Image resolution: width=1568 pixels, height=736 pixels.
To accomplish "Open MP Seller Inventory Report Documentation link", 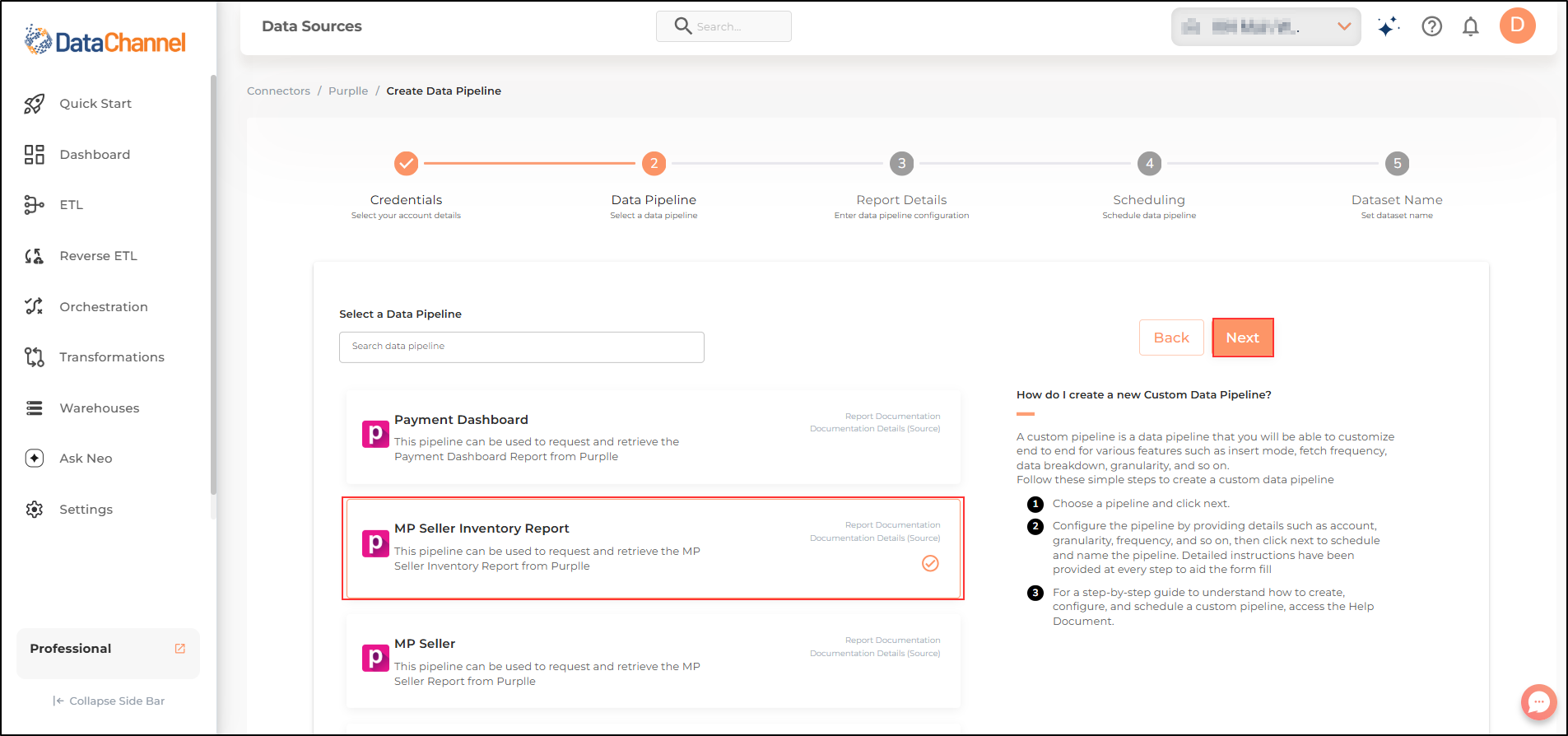I will 892,525.
